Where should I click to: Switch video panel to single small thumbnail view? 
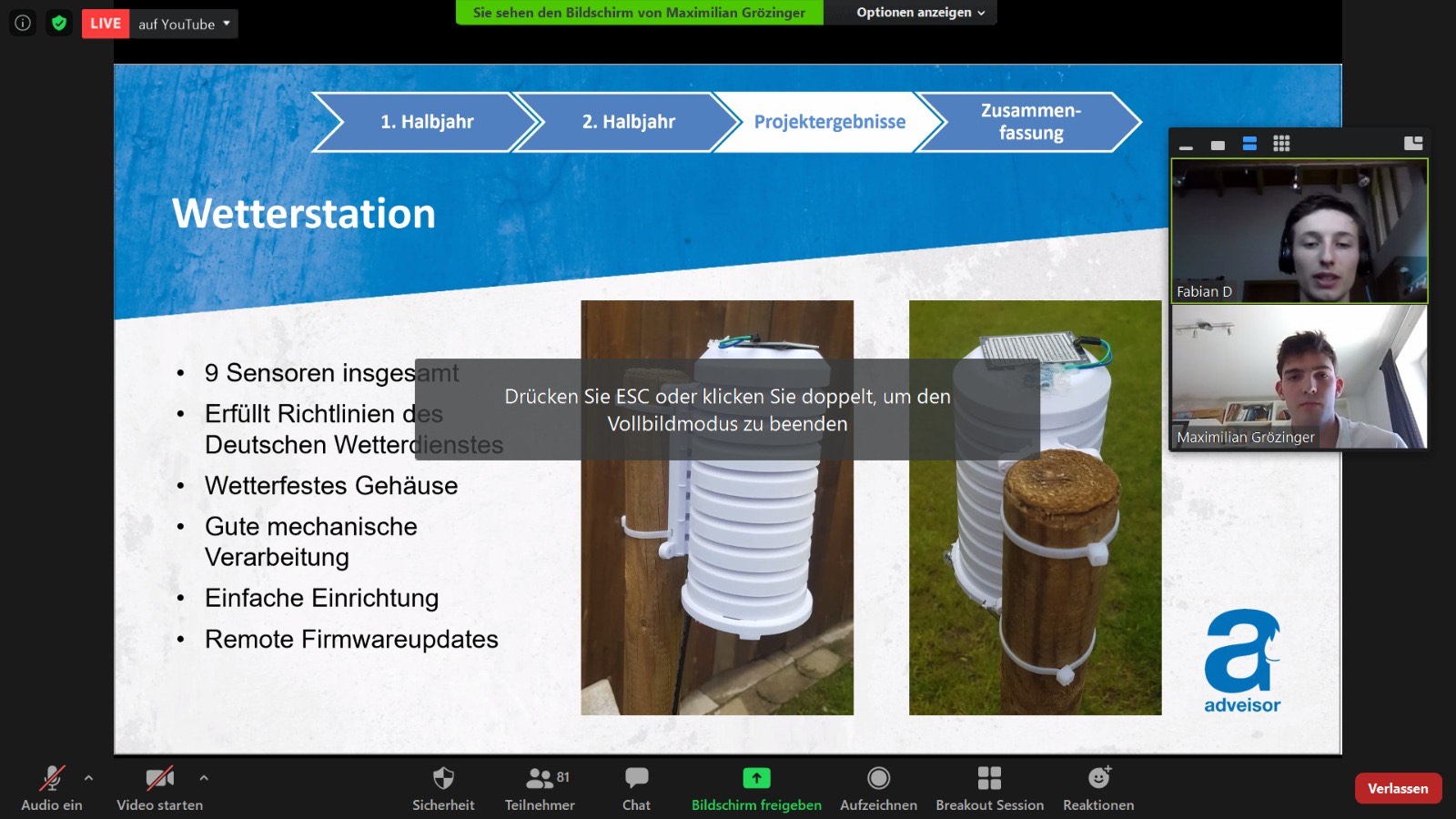1218,145
